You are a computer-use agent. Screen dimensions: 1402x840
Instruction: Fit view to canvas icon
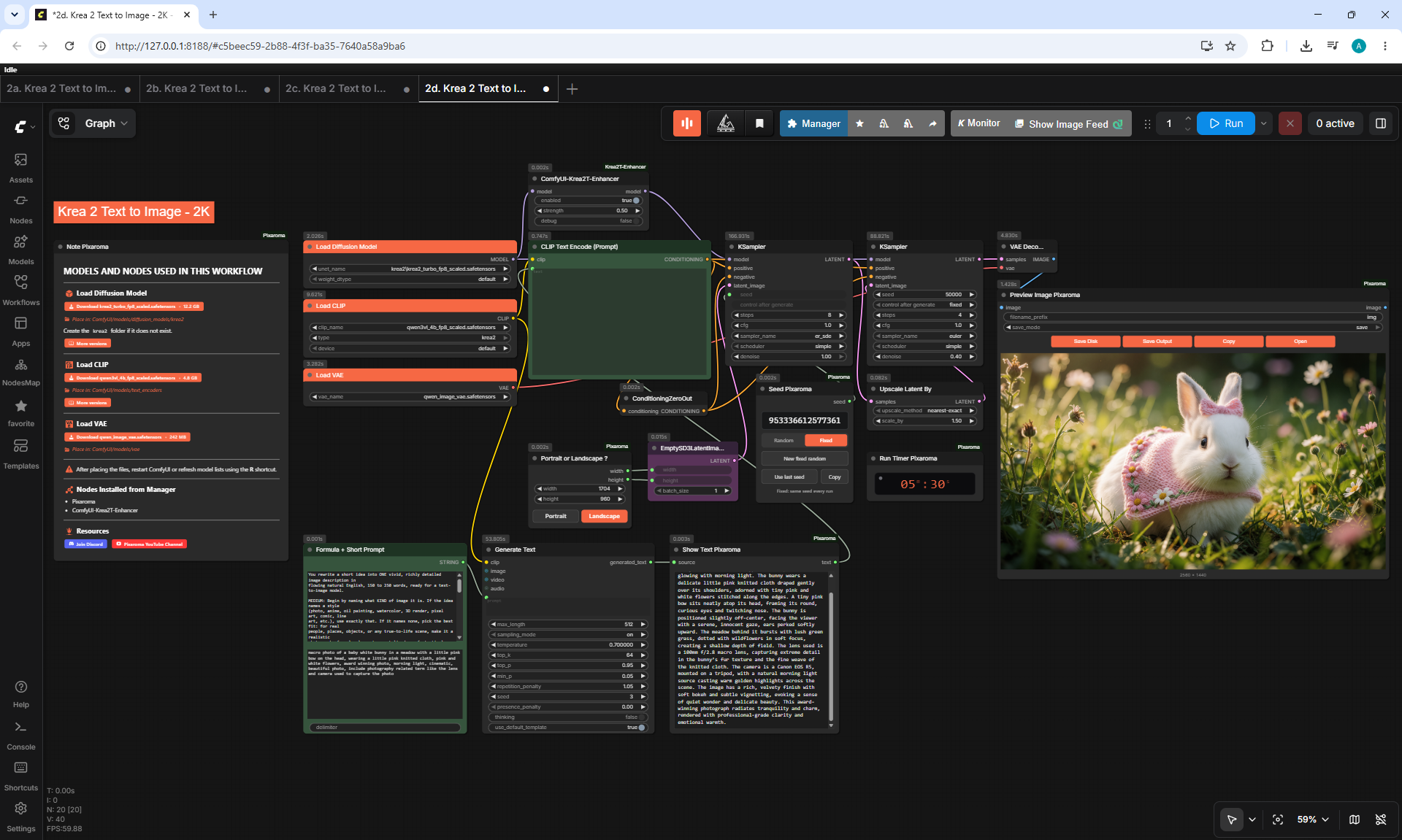pos(1278,820)
